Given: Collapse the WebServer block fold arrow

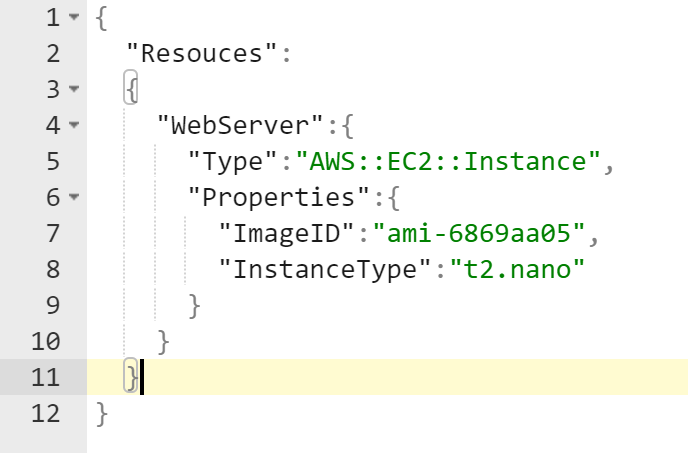Looking at the screenshot, I should [x=74, y=125].
